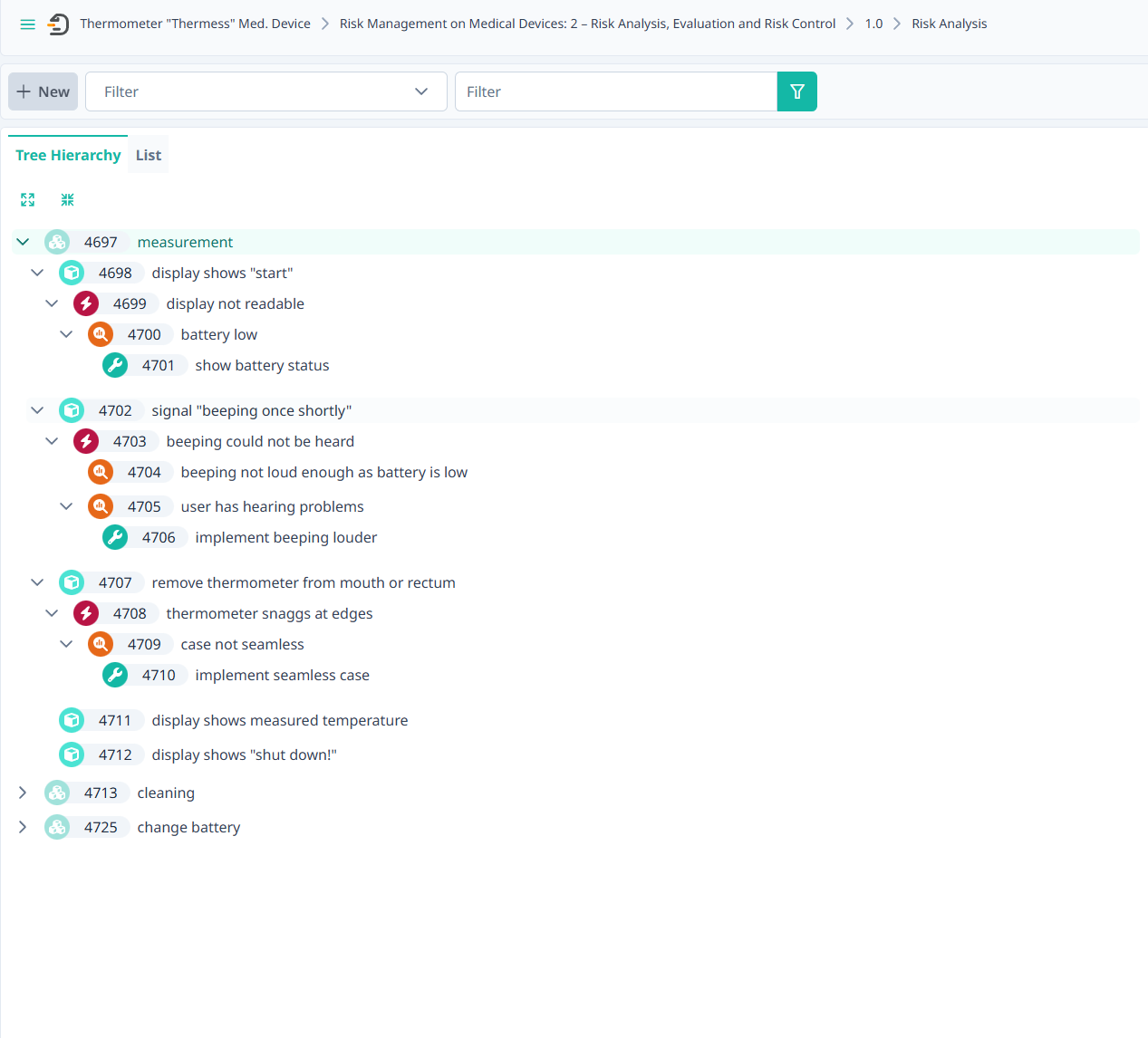Expand the 4713 cleaning node
Image resolution: width=1148 pixels, height=1038 pixels.
pyautogui.click(x=23, y=793)
